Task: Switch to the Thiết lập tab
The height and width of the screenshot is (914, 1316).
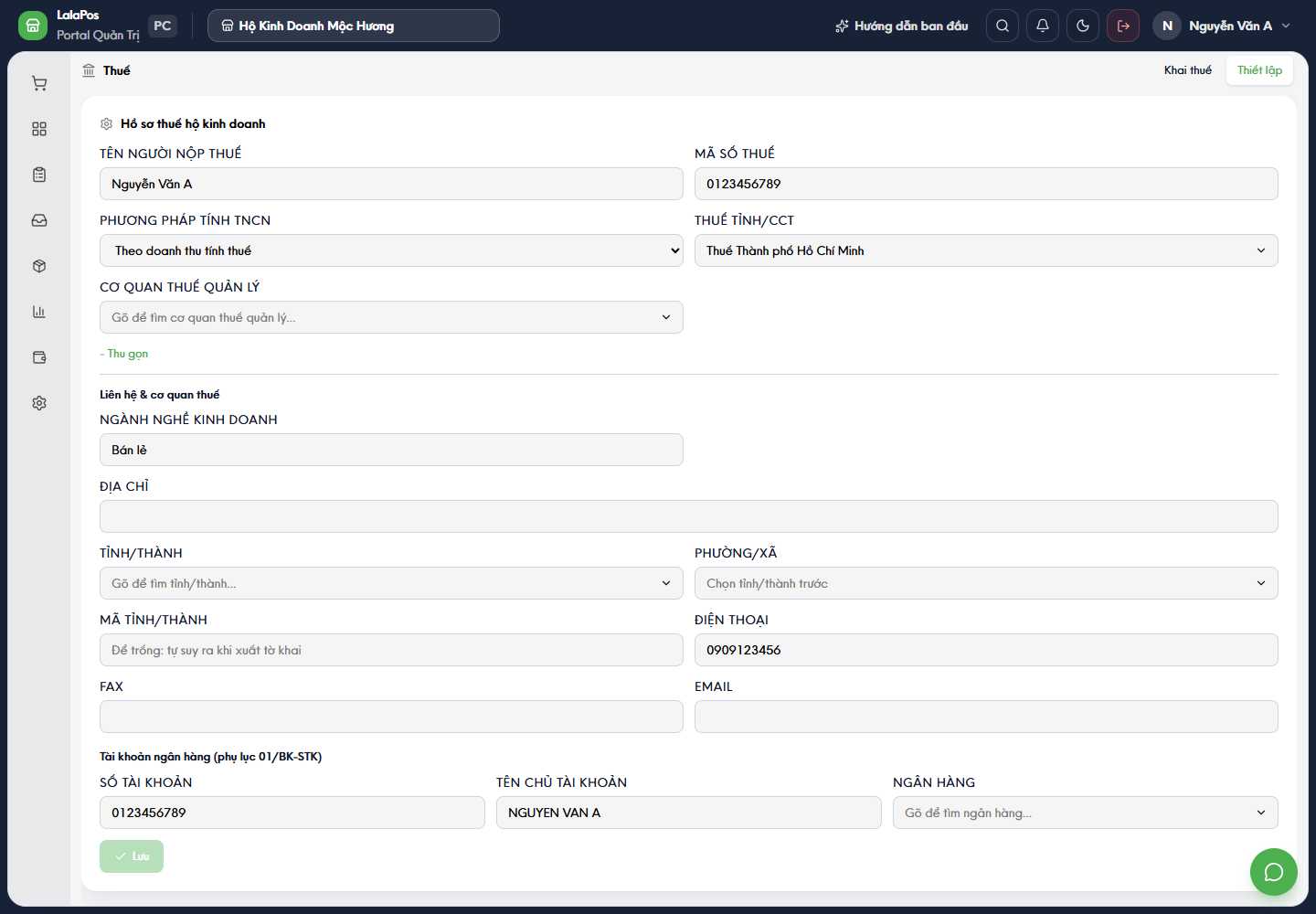Action: (1259, 70)
